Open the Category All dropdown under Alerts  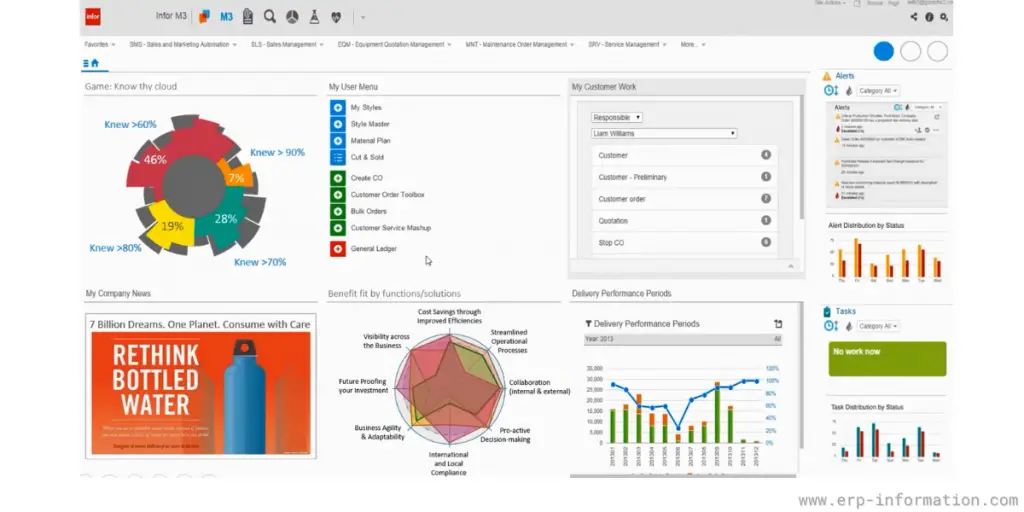tap(878, 91)
